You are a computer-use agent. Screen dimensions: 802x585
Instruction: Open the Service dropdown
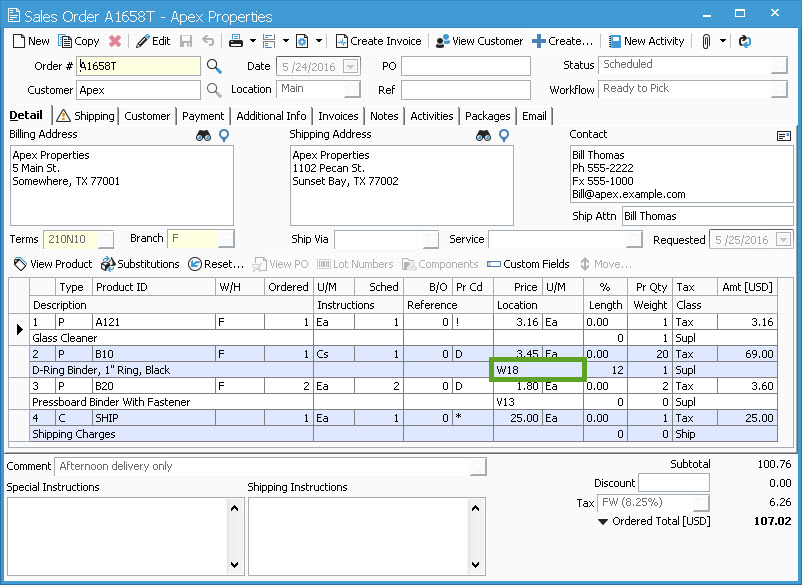pyautogui.click(x=634, y=239)
